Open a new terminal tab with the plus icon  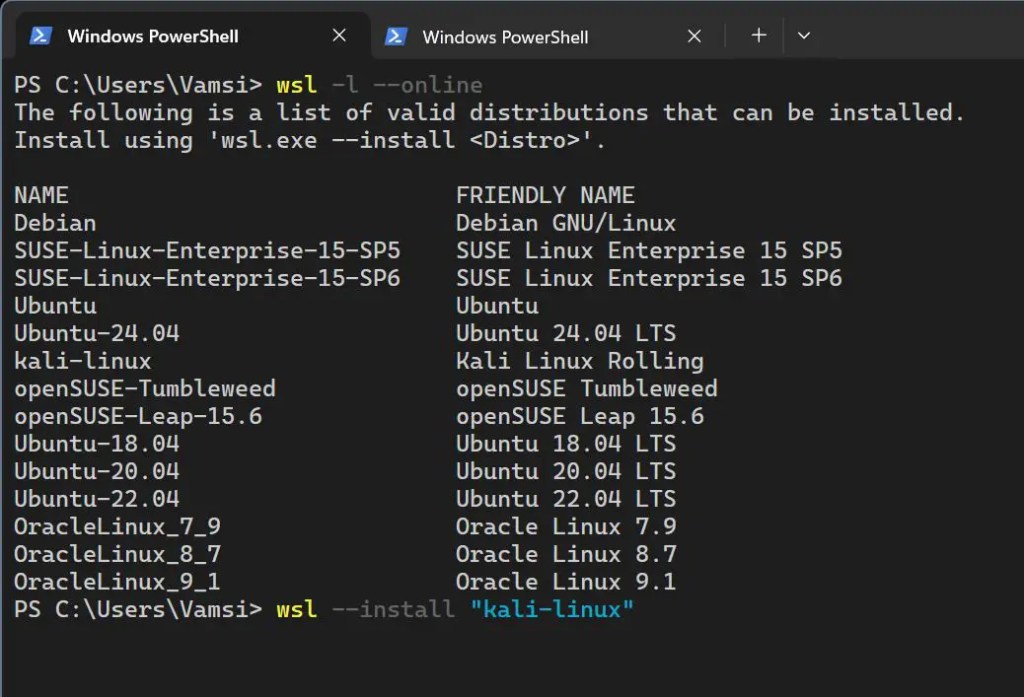pyautogui.click(x=757, y=35)
